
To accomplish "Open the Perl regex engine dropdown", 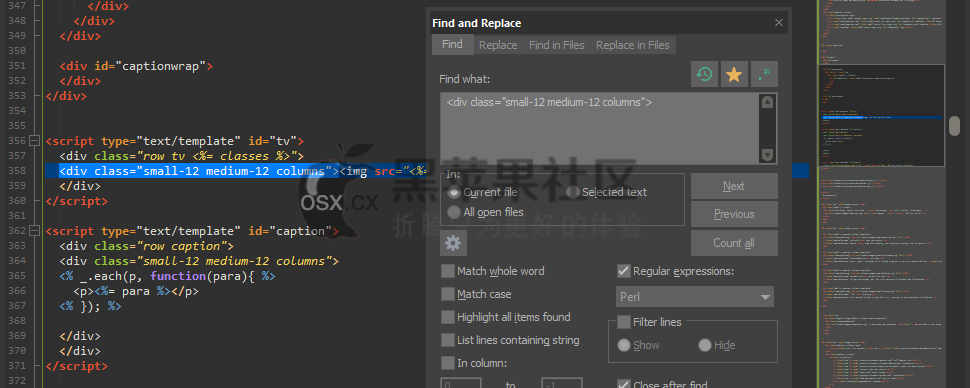I will click(x=695, y=296).
